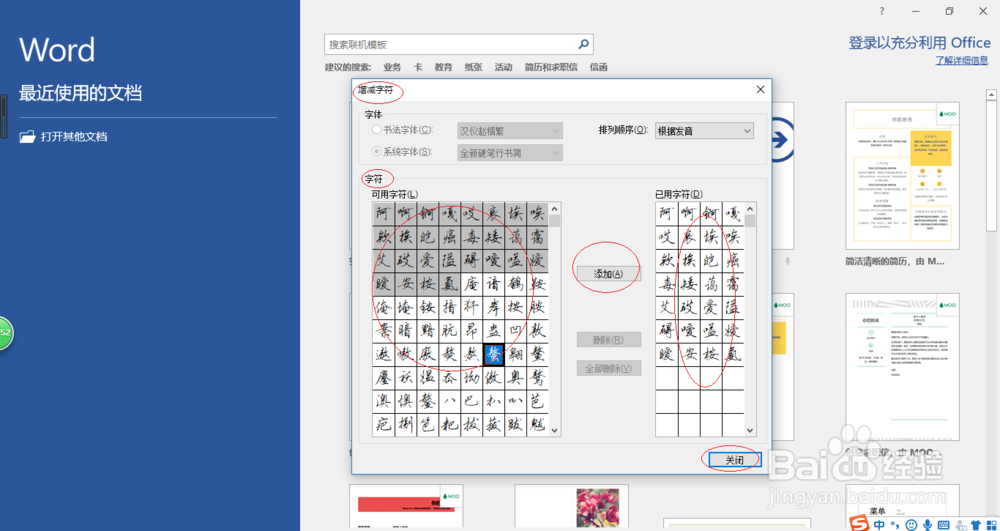
Task: Open the Sogou emoji smiley panel
Action: [909, 525]
